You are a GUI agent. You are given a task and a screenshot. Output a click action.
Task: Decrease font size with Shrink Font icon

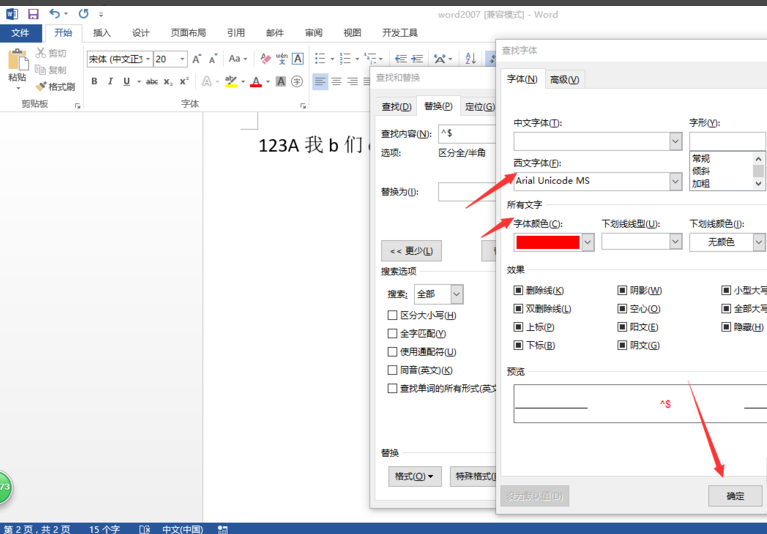coord(213,59)
